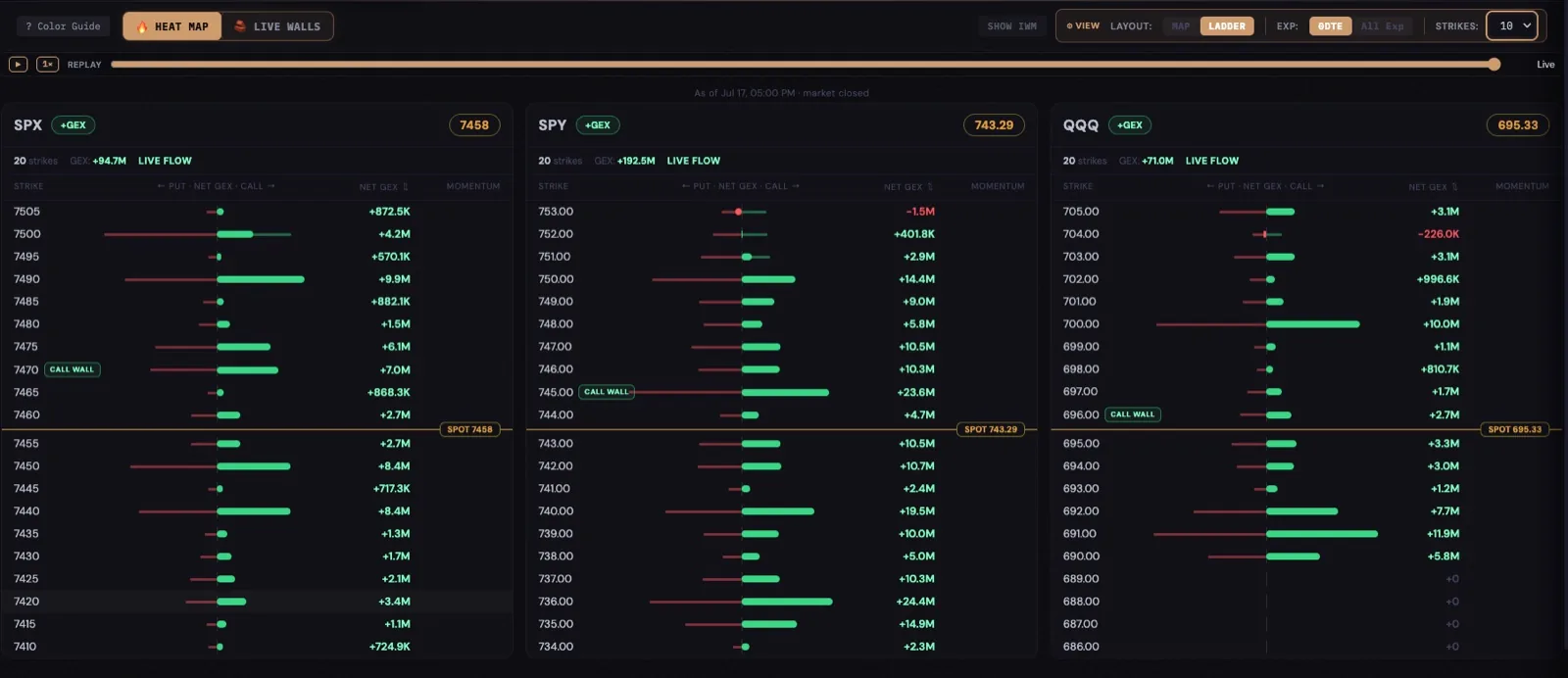This screenshot has width=1568, height=678.
Task: Open the Color Guide help
Action: point(64,26)
